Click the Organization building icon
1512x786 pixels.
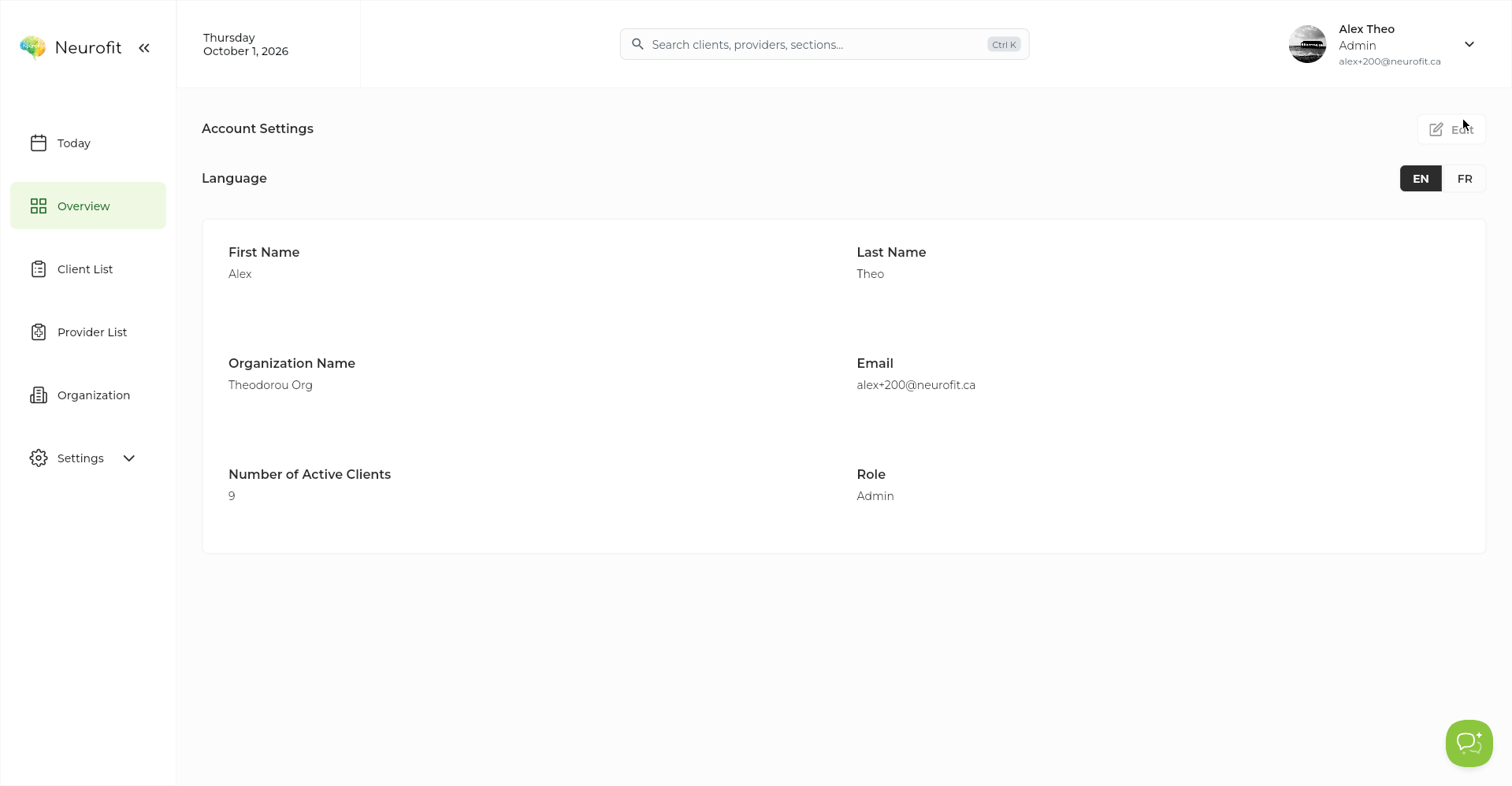point(39,395)
